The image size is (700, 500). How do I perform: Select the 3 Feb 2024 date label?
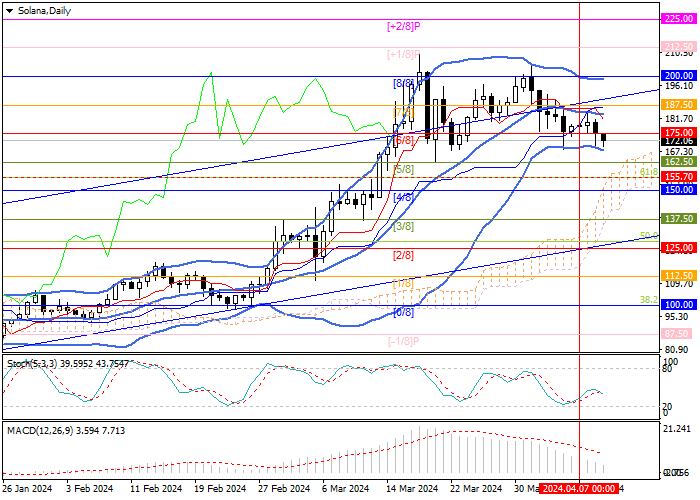click(89, 488)
